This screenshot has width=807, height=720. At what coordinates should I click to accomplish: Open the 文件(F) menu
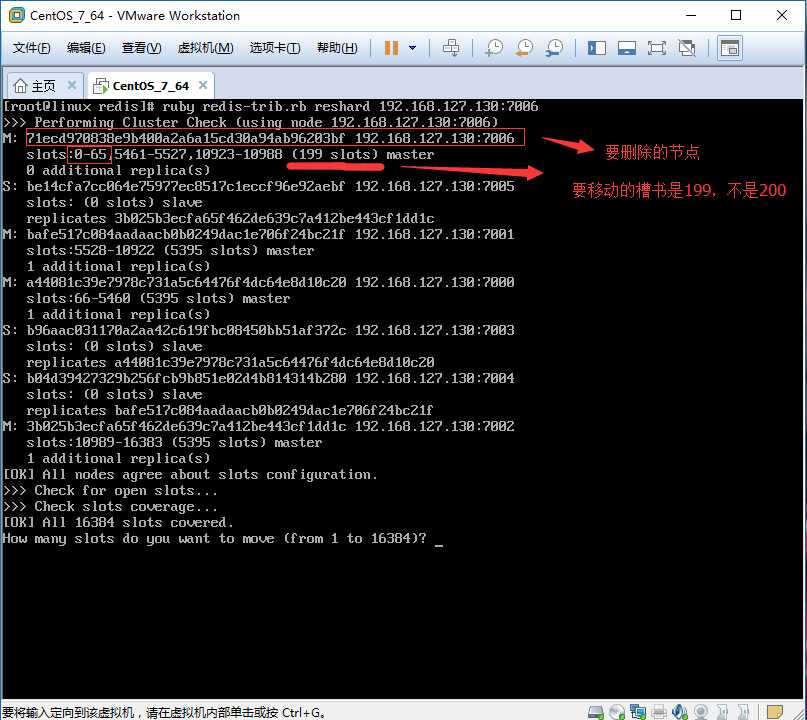tap(31, 48)
